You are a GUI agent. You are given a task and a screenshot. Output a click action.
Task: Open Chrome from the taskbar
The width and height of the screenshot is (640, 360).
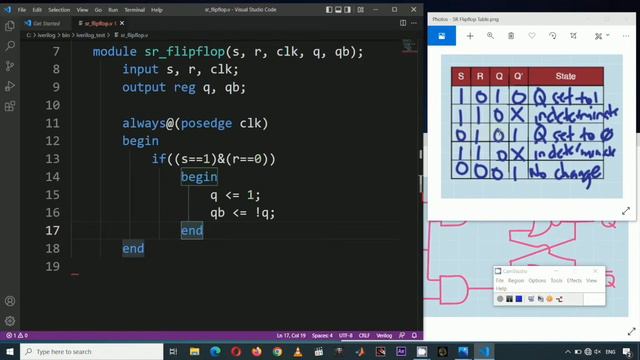click(x=278, y=351)
